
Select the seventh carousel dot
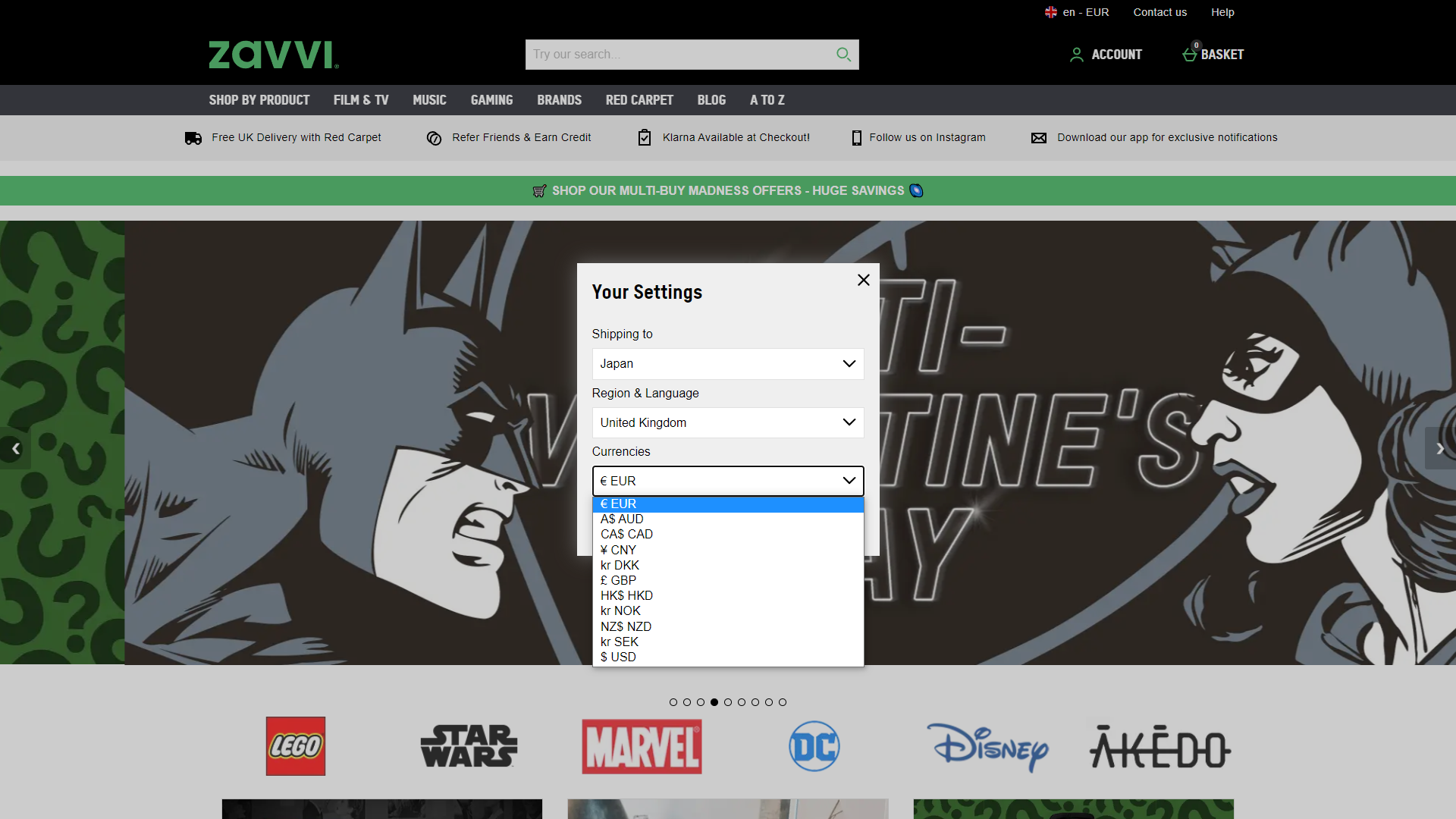[x=755, y=702]
